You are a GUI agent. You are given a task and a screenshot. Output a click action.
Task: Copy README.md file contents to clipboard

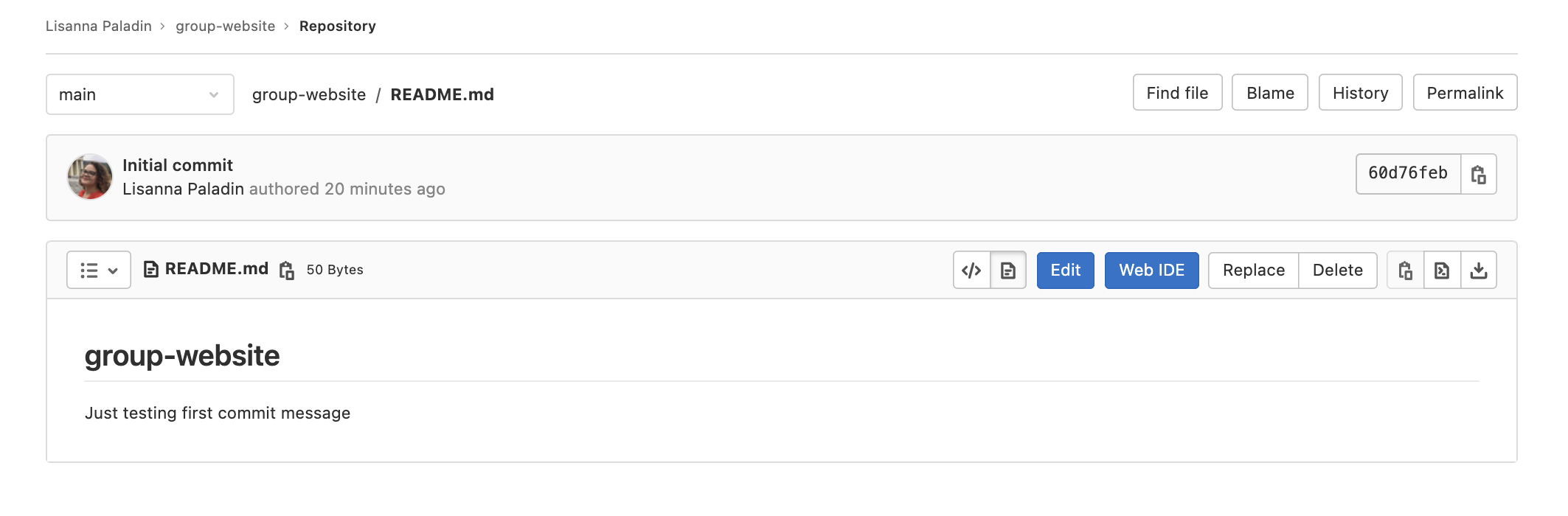[x=1404, y=271]
